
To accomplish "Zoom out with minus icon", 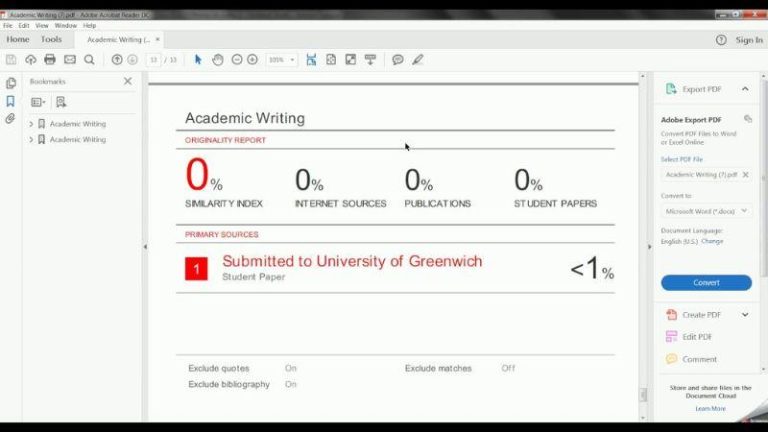I will (237, 60).
